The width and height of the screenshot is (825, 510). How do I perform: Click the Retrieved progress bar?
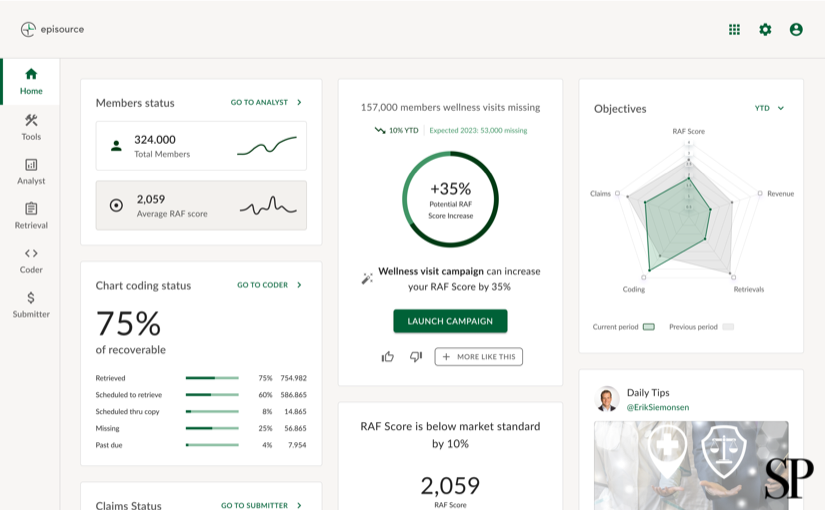tap(212, 378)
